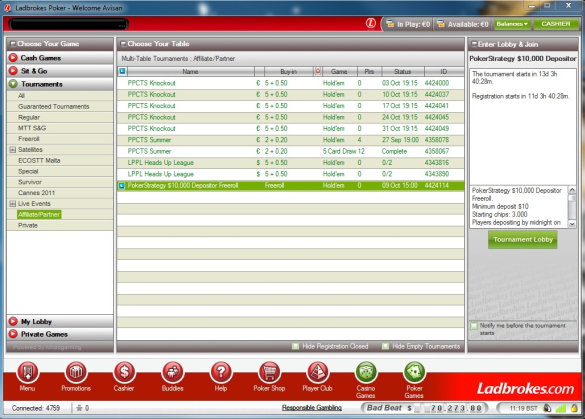The image size is (585, 419).
Task: Collapse the Choose Your Table panel
Action: click(x=123, y=44)
